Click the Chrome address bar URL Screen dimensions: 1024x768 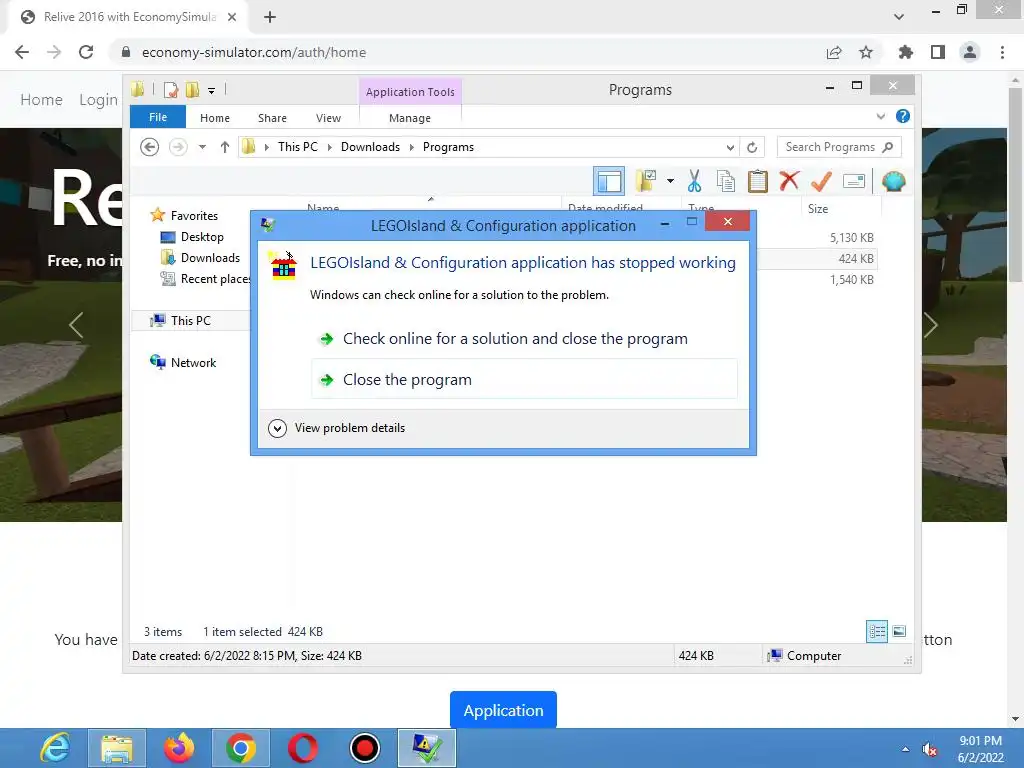click(253, 52)
